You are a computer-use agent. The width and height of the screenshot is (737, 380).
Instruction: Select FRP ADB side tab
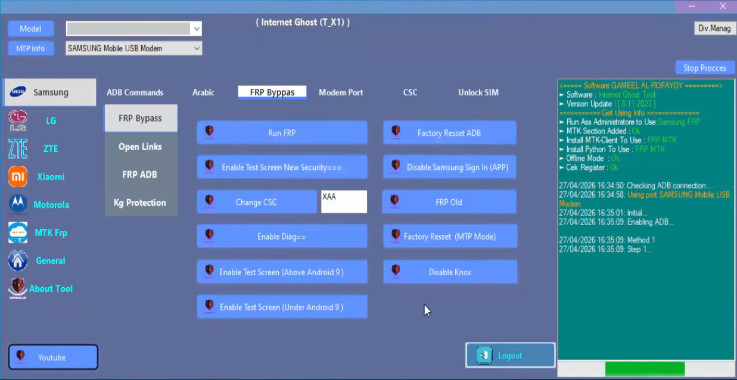[x=141, y=174]
